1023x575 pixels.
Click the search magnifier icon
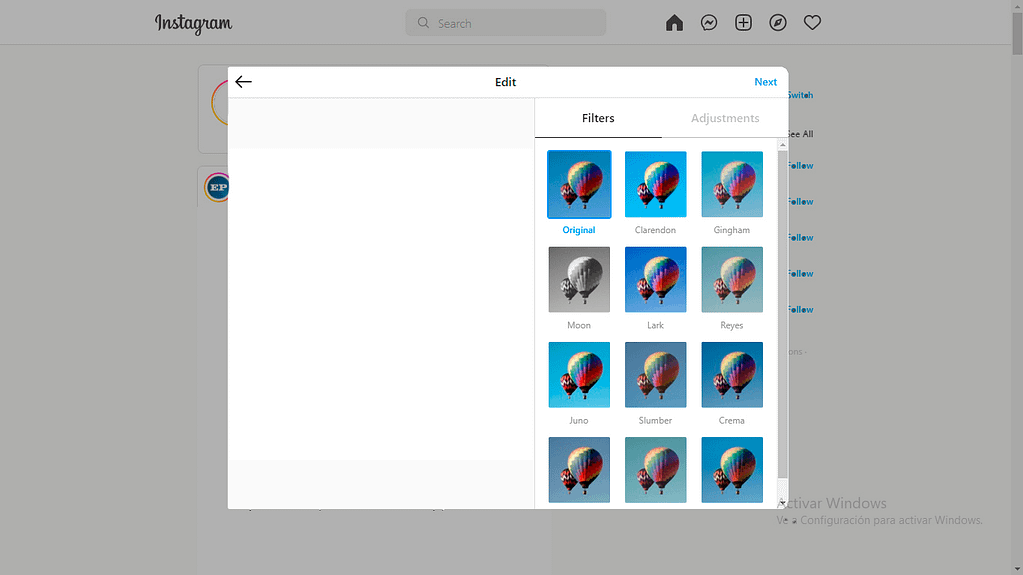tap(423, 23)
